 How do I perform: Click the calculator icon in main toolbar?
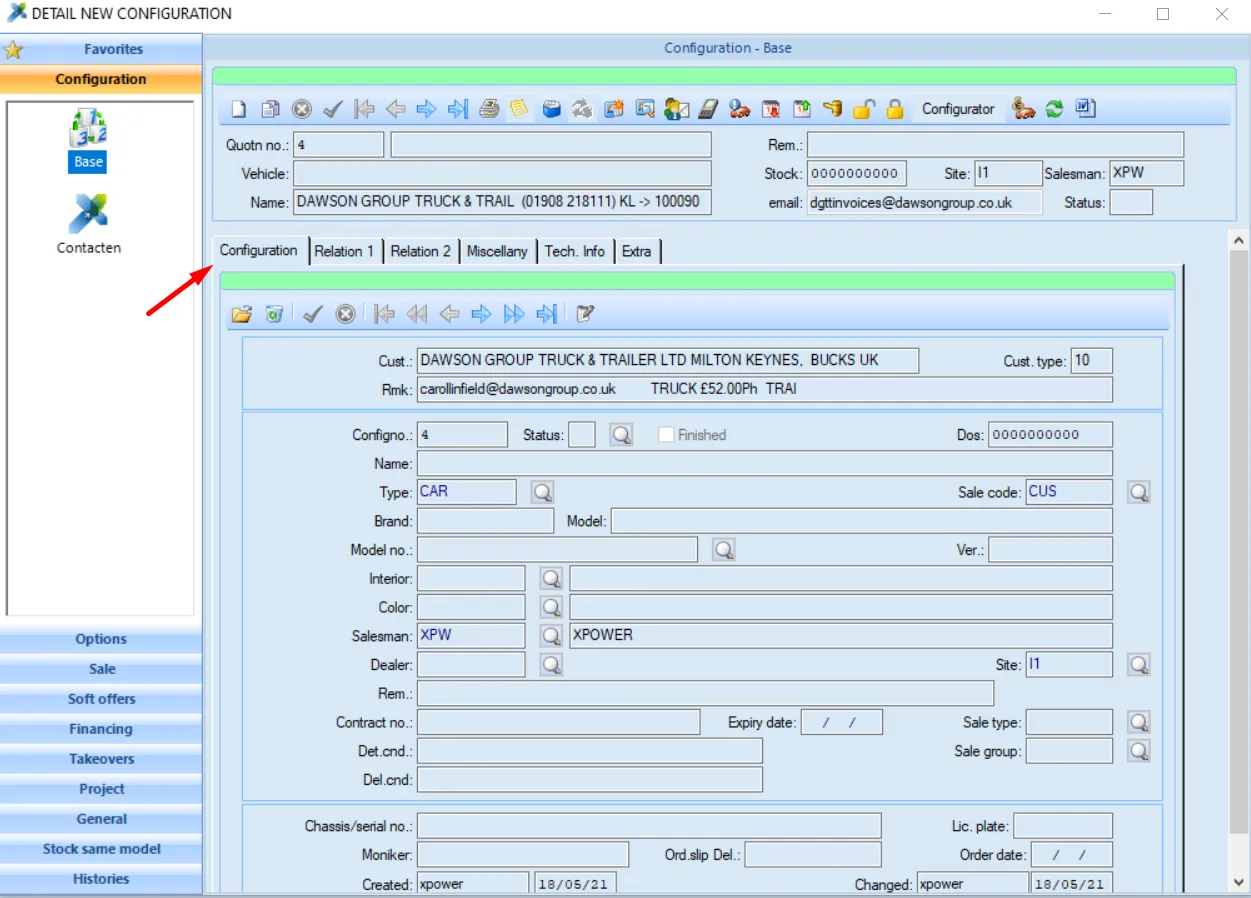(x=708, y=110)
